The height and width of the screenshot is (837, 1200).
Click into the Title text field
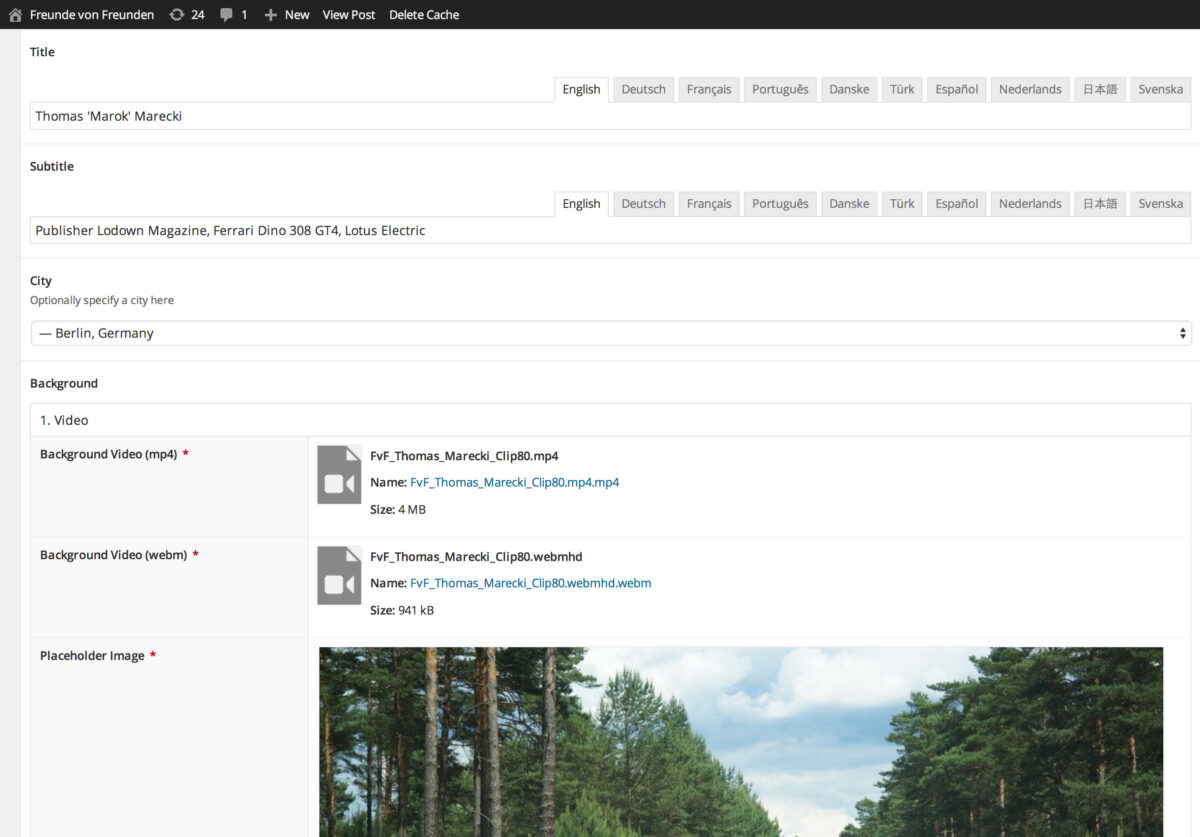point(610,116)
